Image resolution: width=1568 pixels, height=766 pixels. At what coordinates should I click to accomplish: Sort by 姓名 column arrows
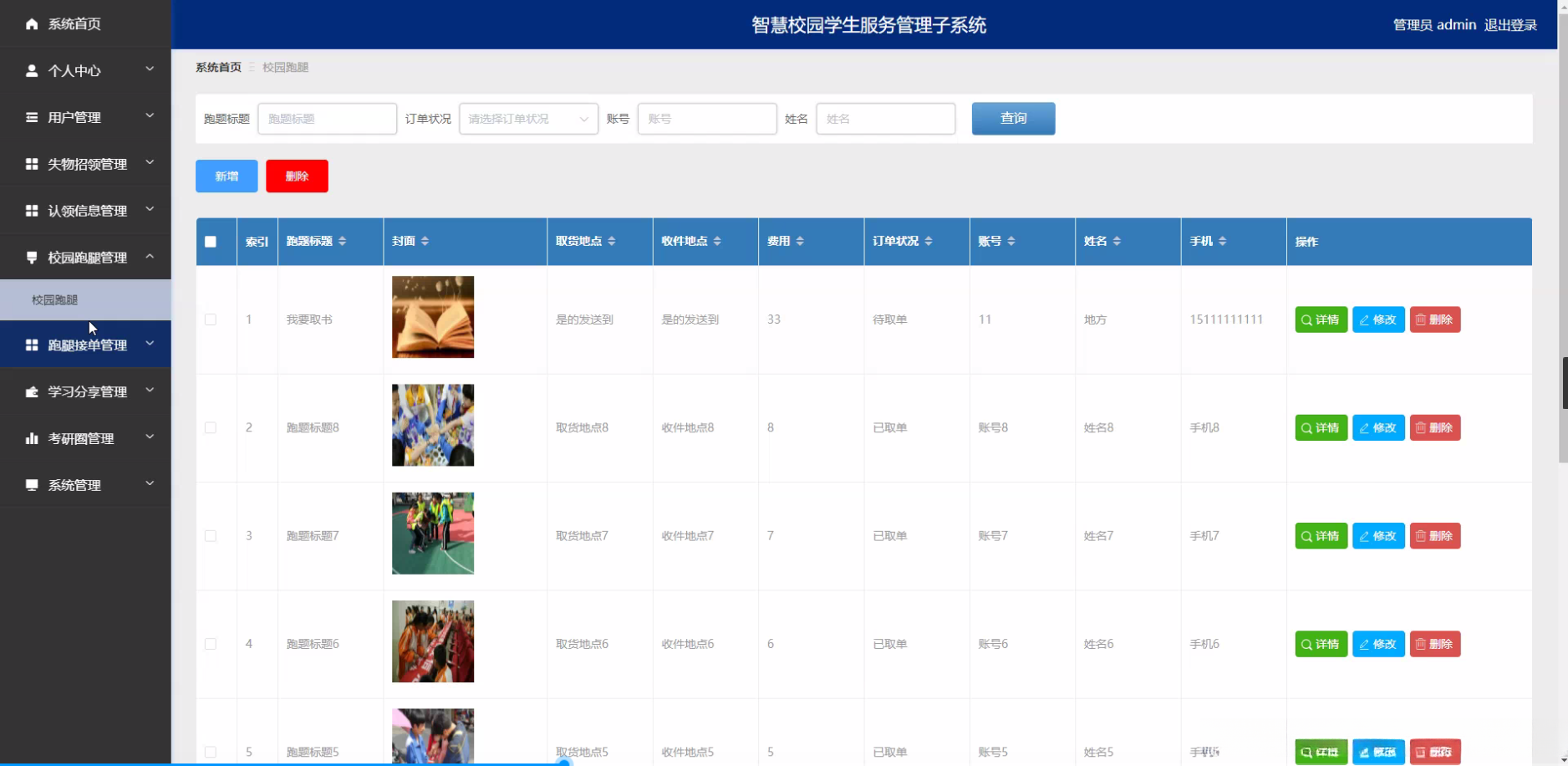click(x=1117, y=241)
